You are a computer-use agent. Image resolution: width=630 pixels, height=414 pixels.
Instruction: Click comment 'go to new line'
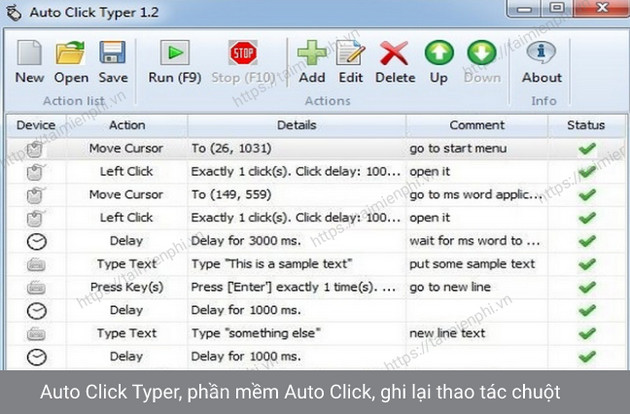pos(450,287)
